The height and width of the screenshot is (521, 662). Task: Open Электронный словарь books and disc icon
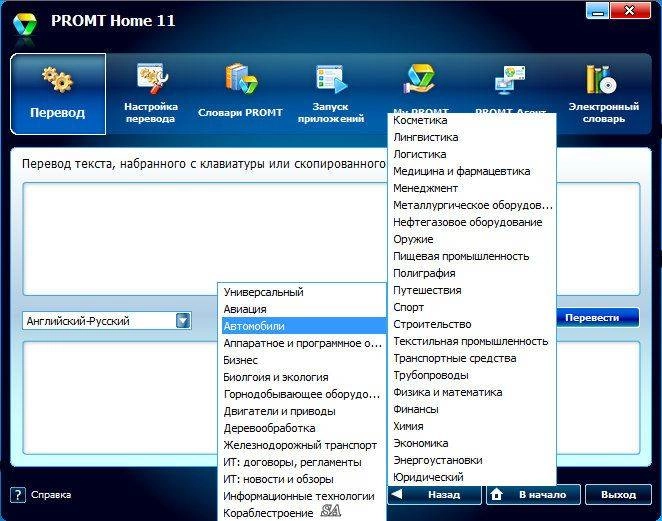pyautogui.click(x=601, y=79)
